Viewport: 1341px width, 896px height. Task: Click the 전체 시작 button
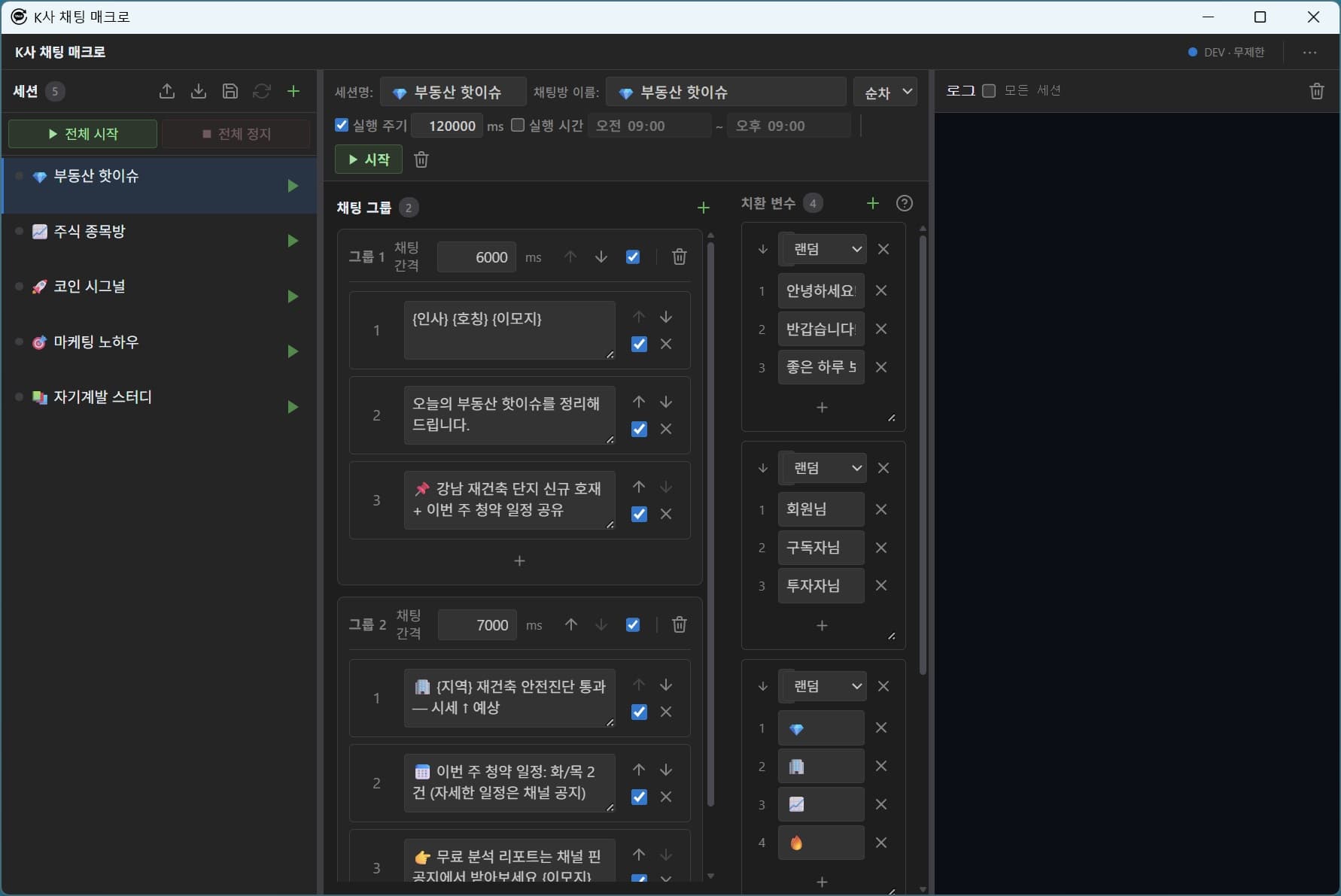click(83, 134)
